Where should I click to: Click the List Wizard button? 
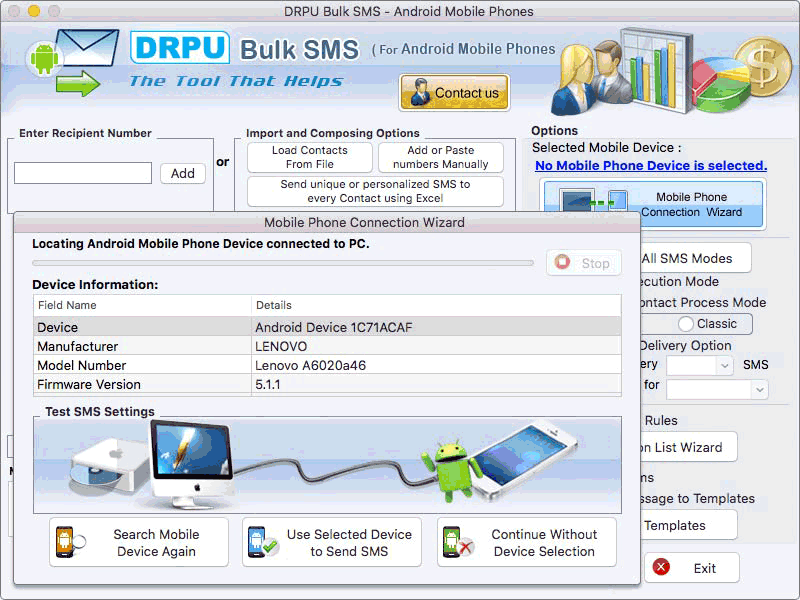point(688,447)
